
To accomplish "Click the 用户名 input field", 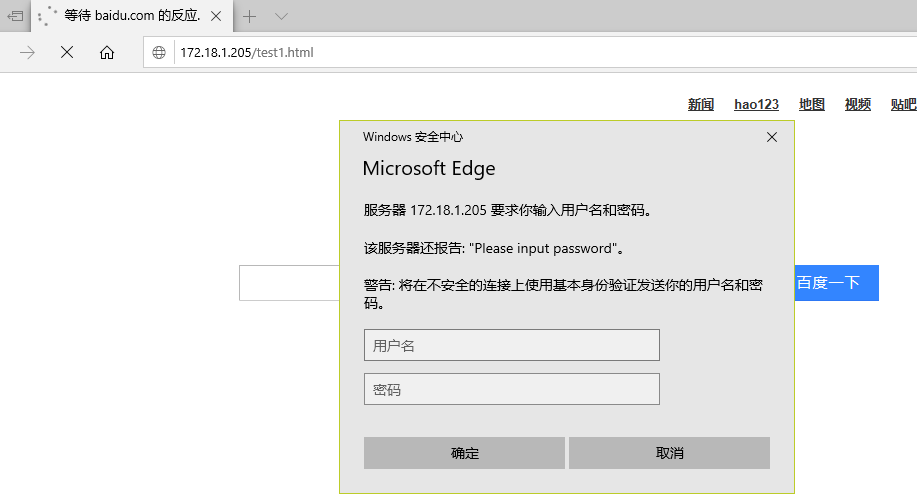I will pos(512,345).
